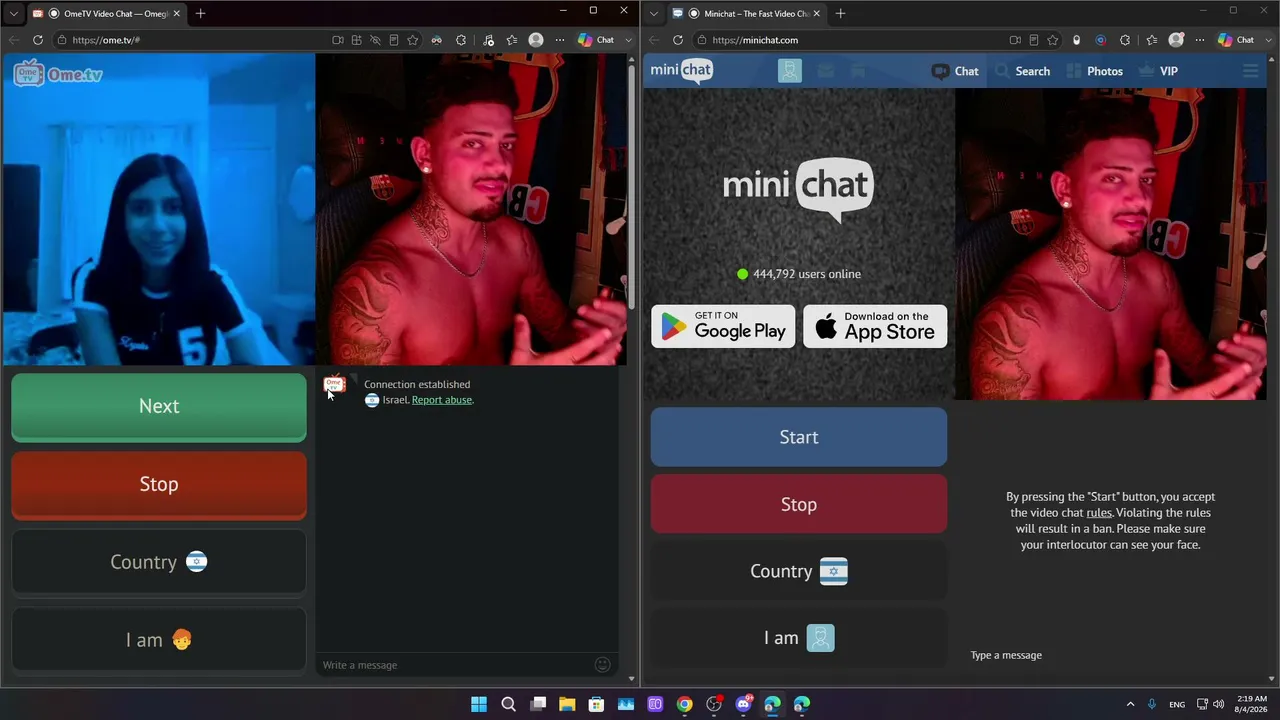Select the OmeTV Video Chat browser tab
Viewport: 1280px width, 720px height.
click(108, 13)
